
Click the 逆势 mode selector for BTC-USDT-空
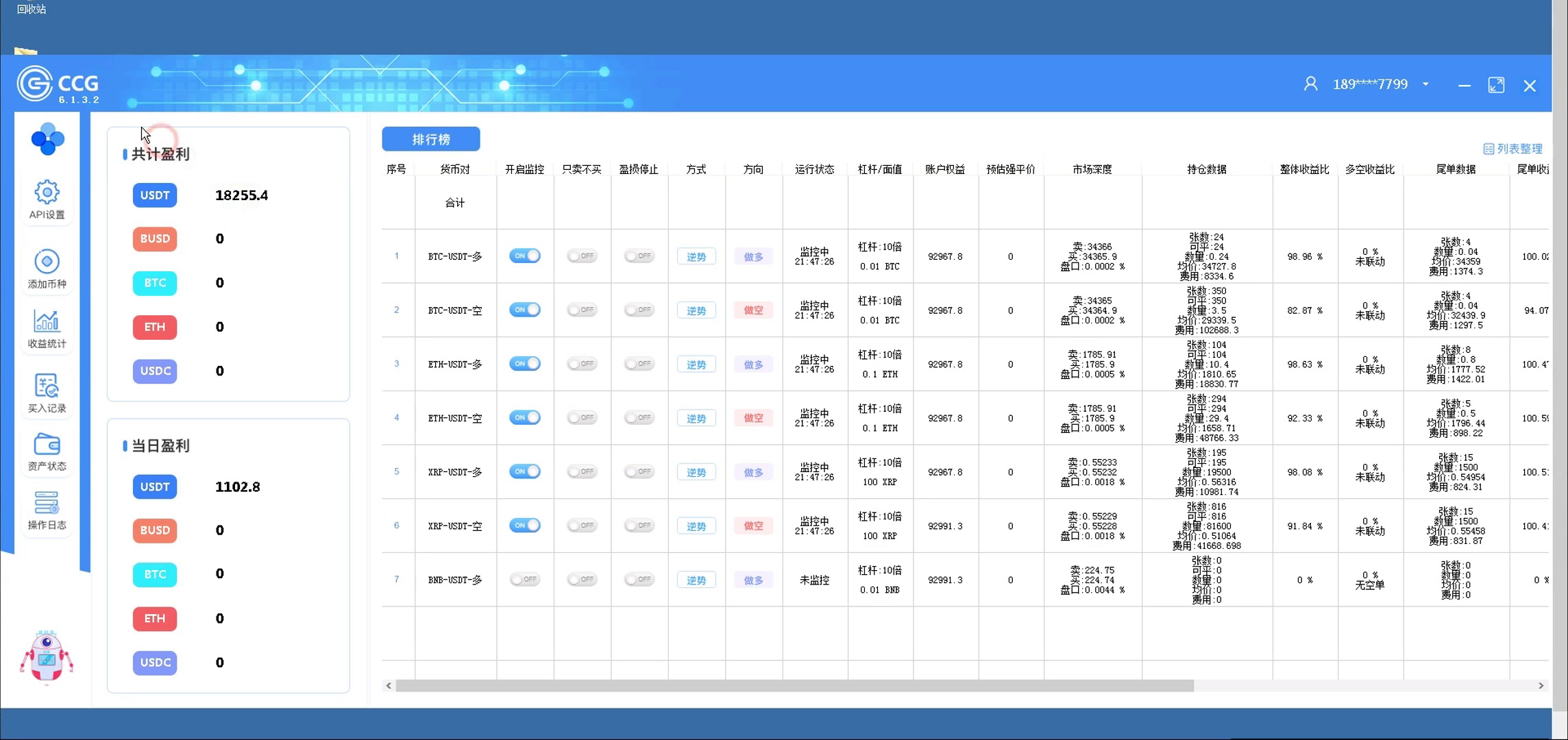696,310
